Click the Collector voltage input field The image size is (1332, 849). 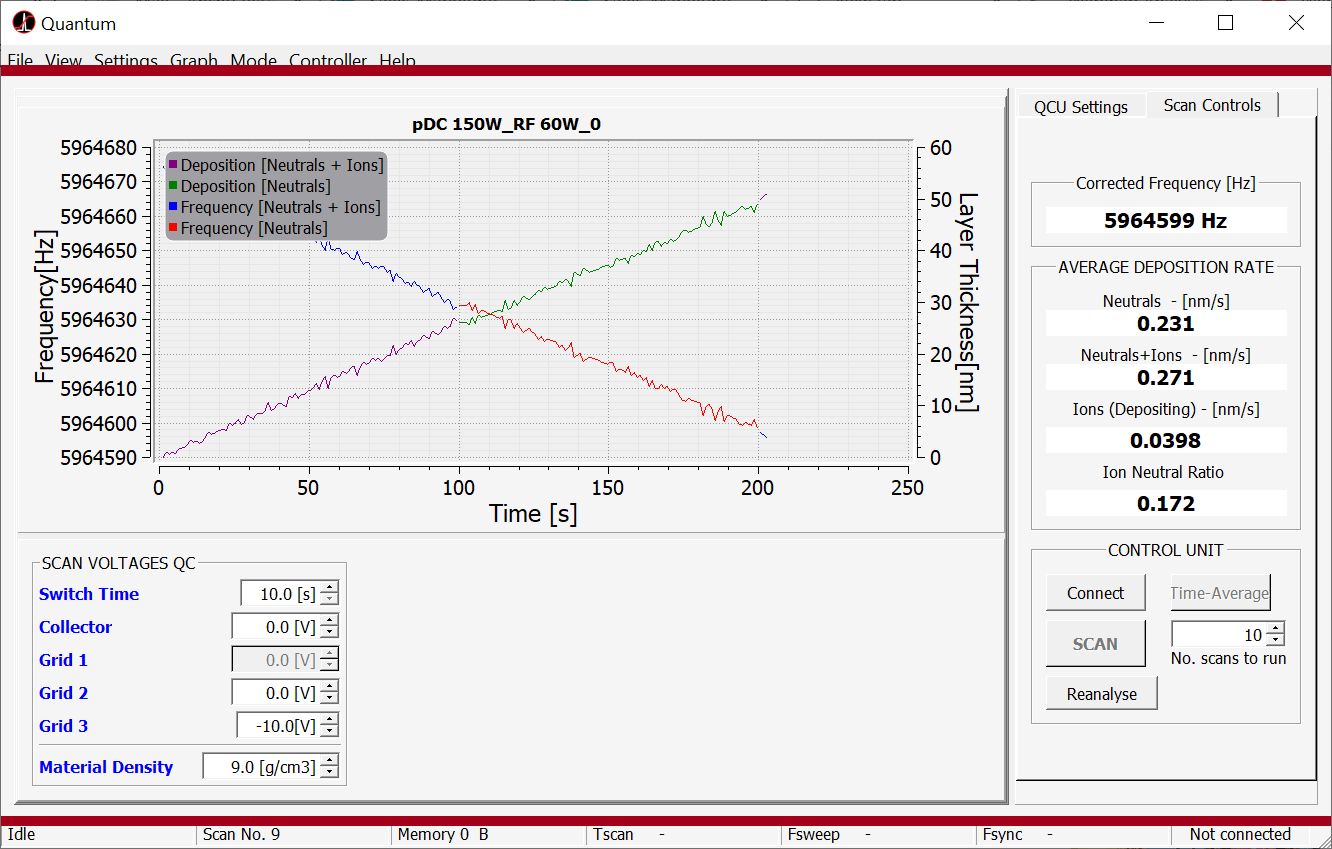pos(264,627)
